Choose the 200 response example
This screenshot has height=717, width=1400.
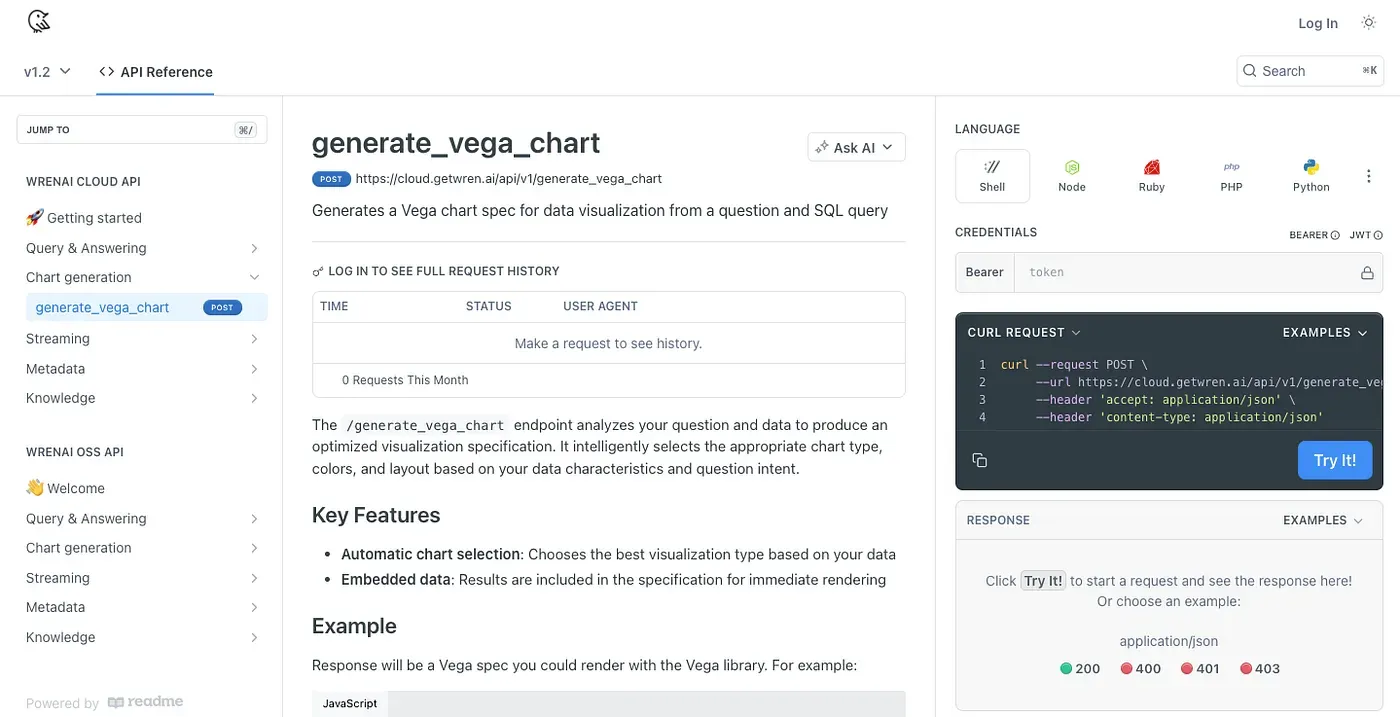tap(1080, 668)
